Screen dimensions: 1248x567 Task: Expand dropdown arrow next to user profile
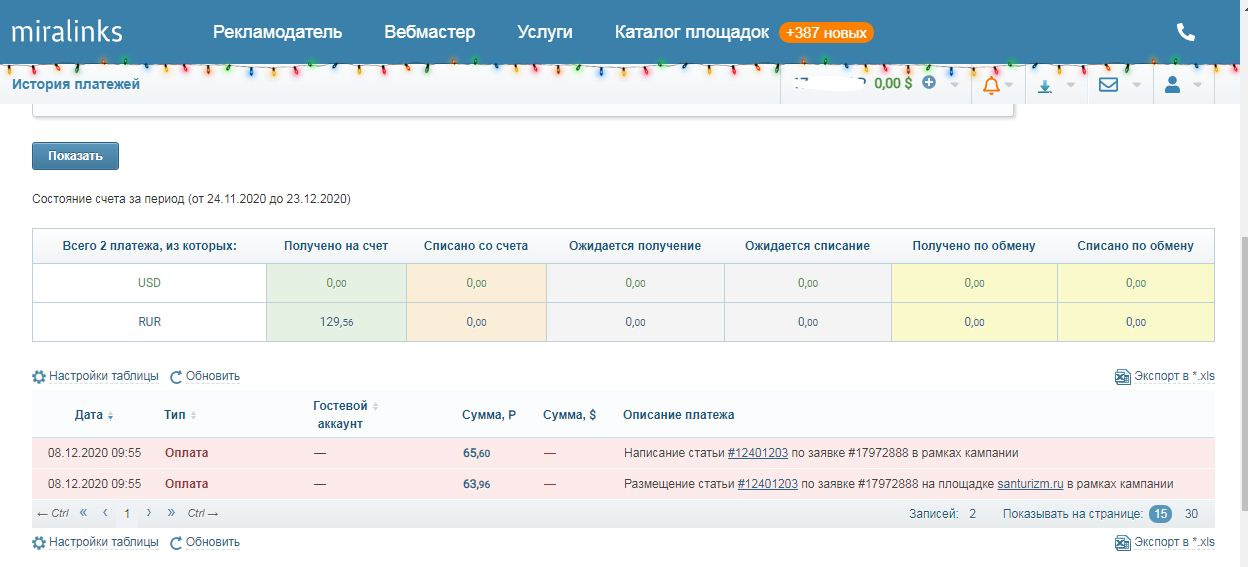click(x=1196, y=86)
